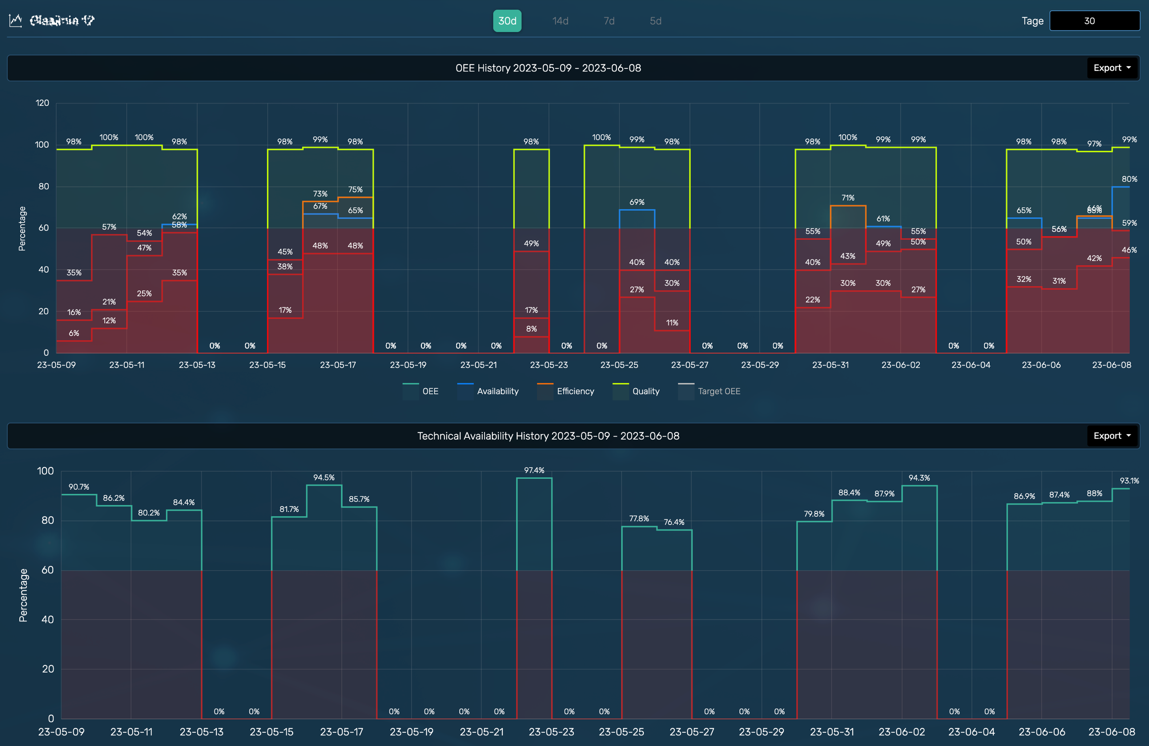Click the OEE legend teal swatch

[410, 391]
